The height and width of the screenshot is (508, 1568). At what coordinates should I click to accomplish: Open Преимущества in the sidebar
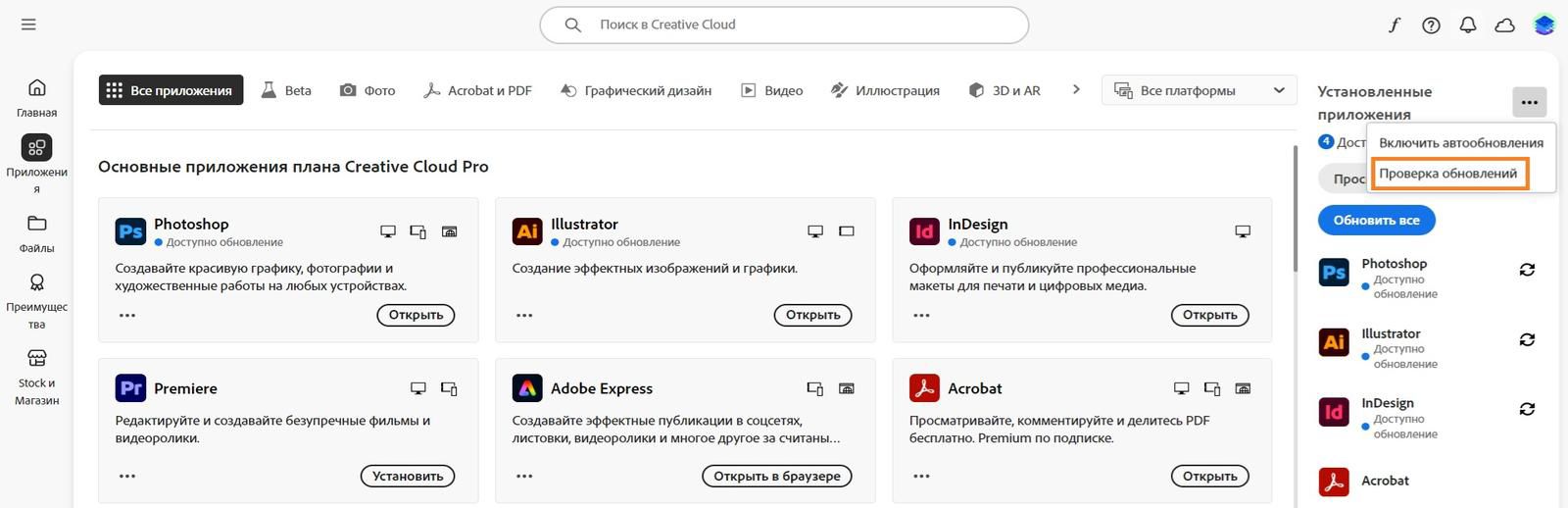point(36,301)
